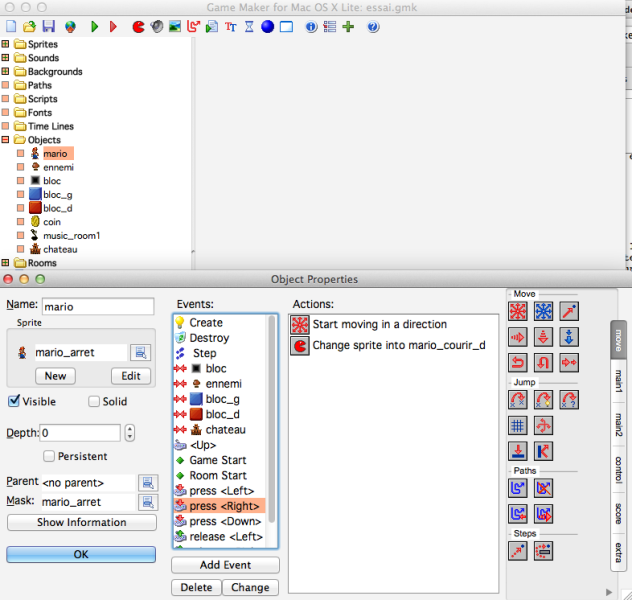The width and height of the screenshot is (632, 600).
Task: Confirm object properties with OK
Action: point(81,554)
